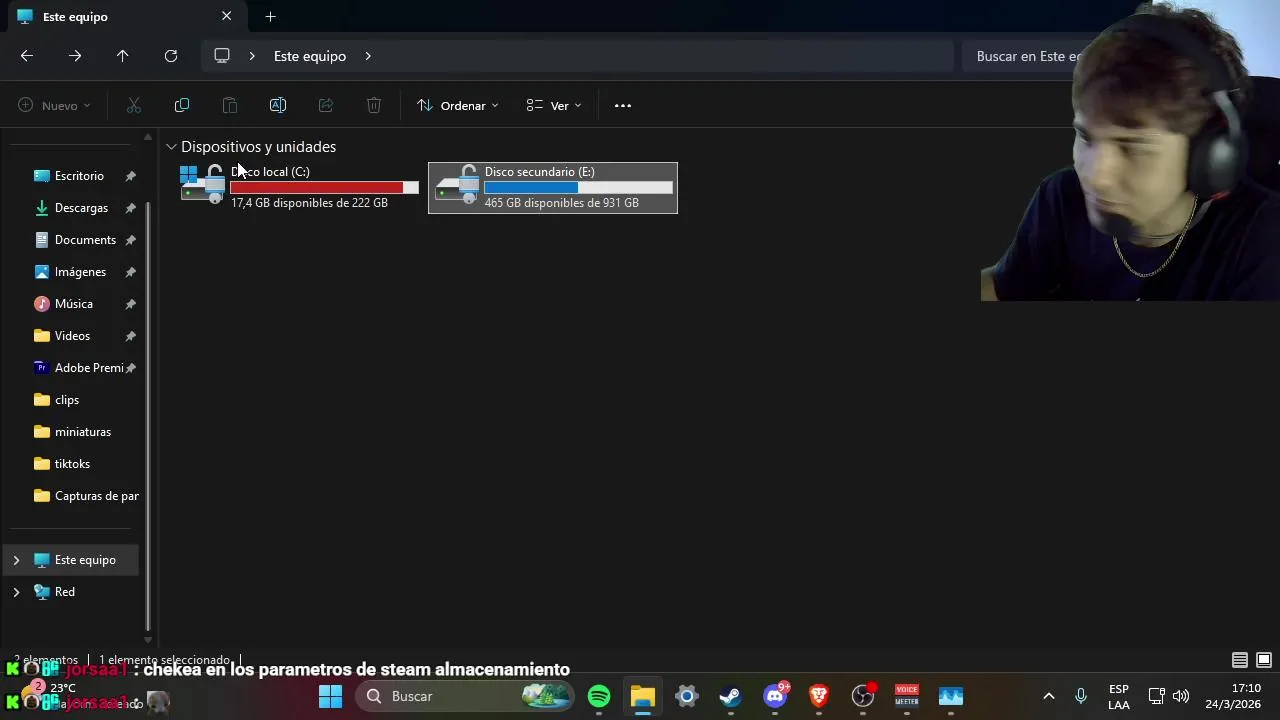Go back with the left arrow button
This screenshot has width=1280, height=720.
point(27,56)
